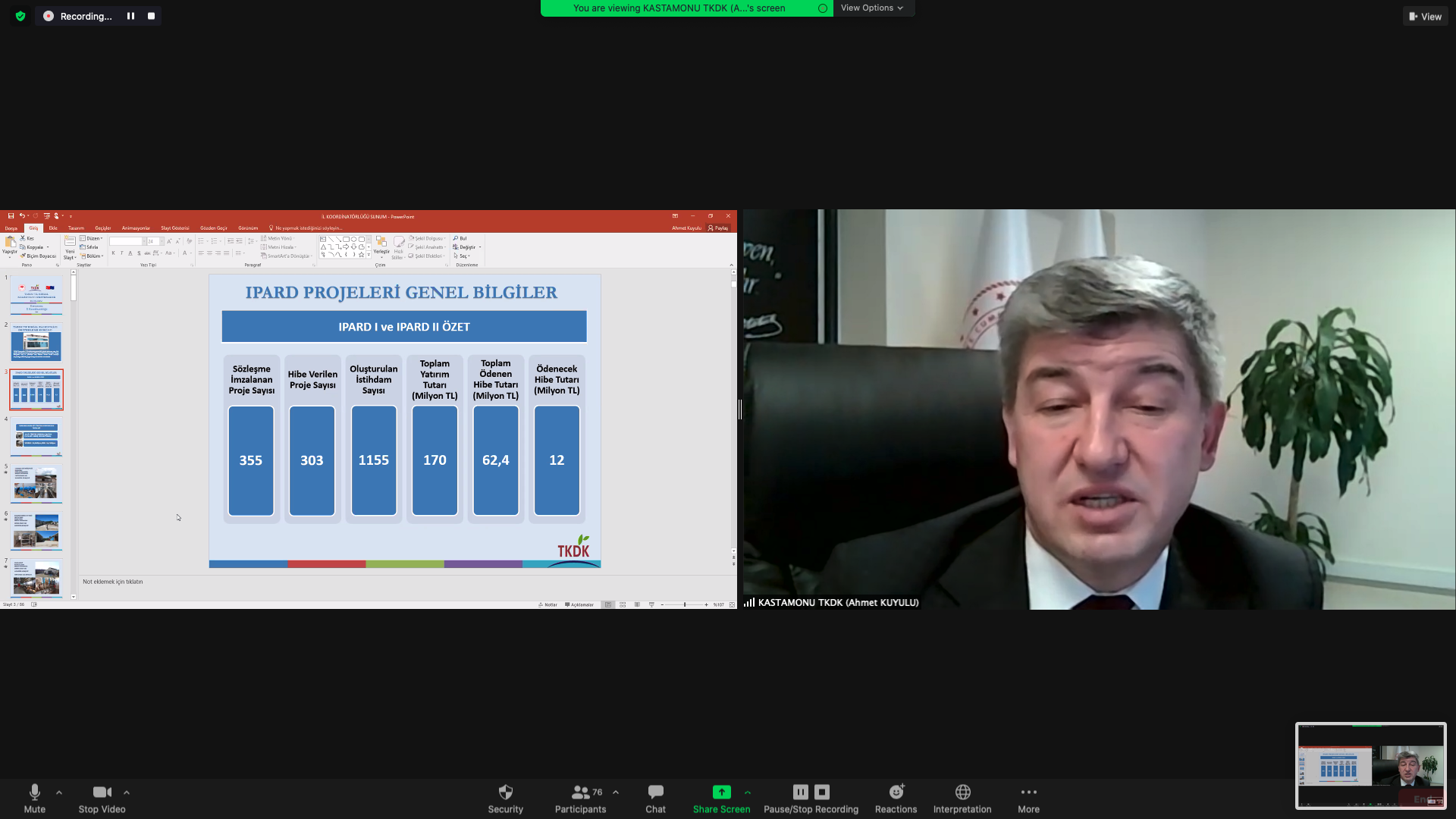Image resolution: width=1456 pixels, height=819 pixels.
Task: Click Bul (find) in the ribbon
Action: (460, 238)
